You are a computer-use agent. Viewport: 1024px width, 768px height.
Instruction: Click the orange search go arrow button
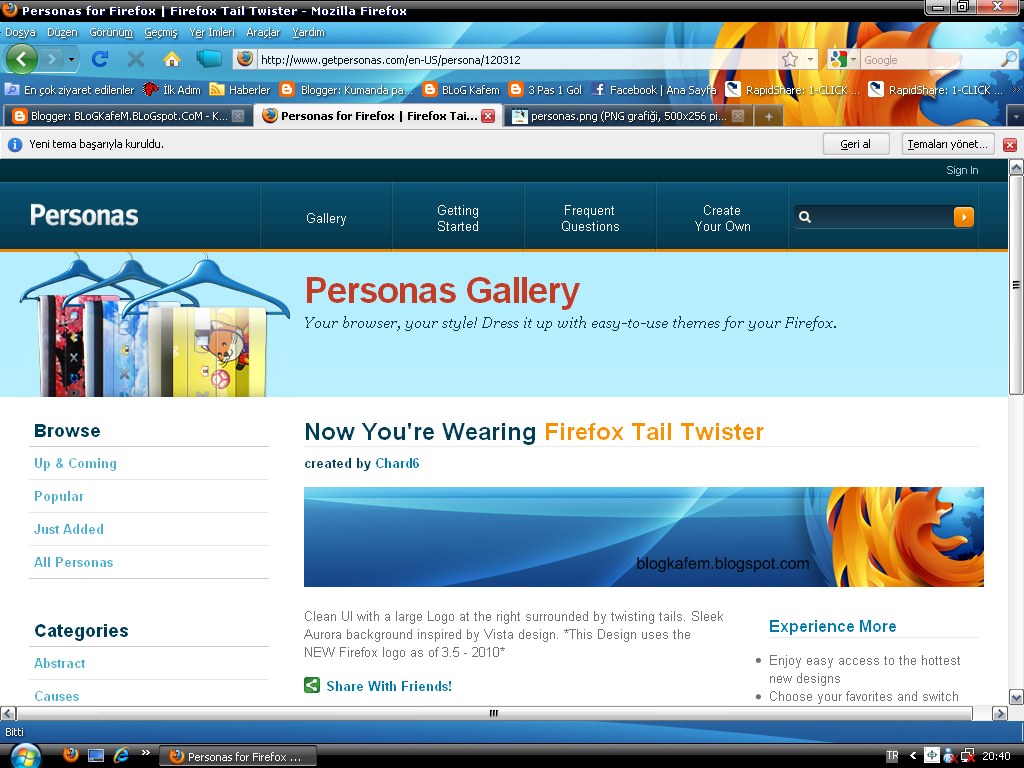tap(963, 217)
